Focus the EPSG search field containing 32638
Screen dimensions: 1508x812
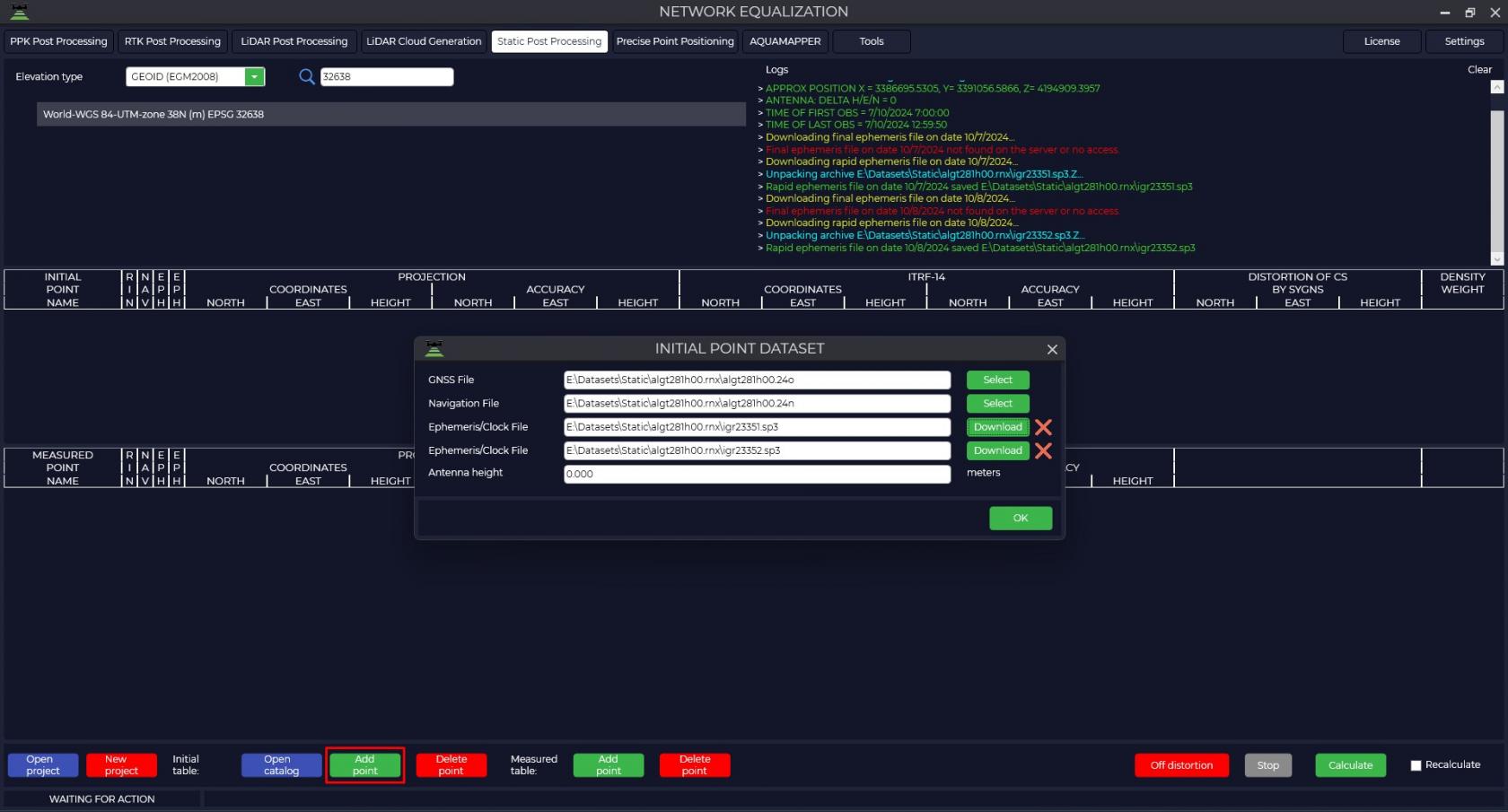[x=387, y=77]
